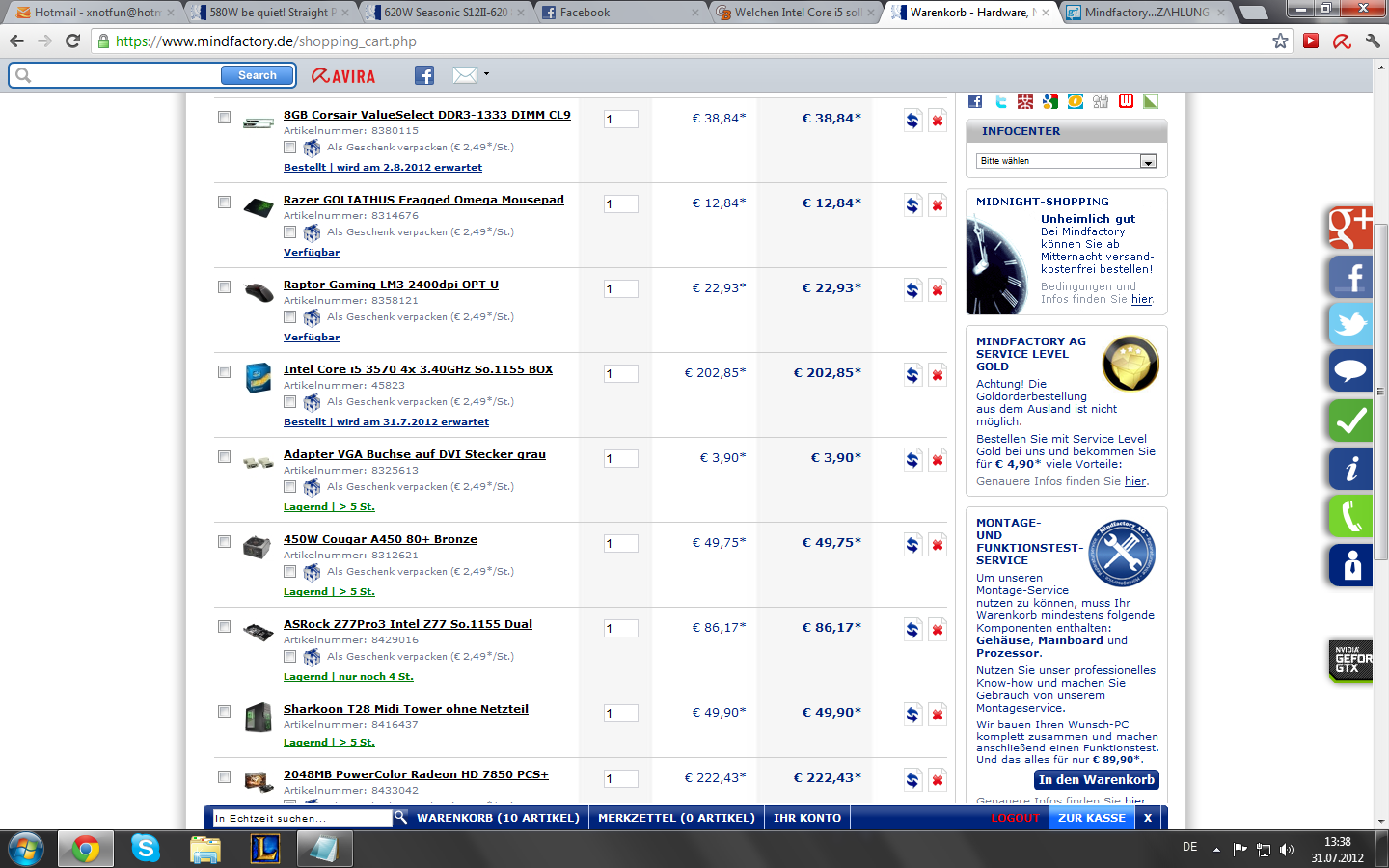Delete Sharkoon T28 Midi Tower from cart
Screen dimensions: 1389x868
click(937, 715)
